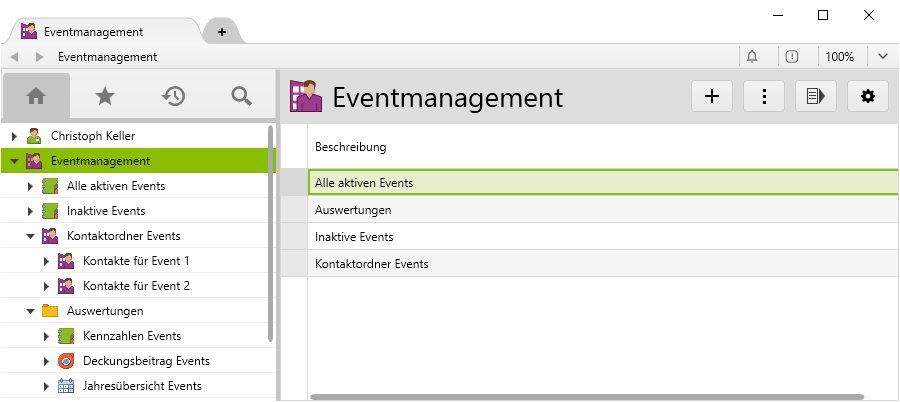
Task: Open a new tab with the plus tab
Action: click(222, 32)
